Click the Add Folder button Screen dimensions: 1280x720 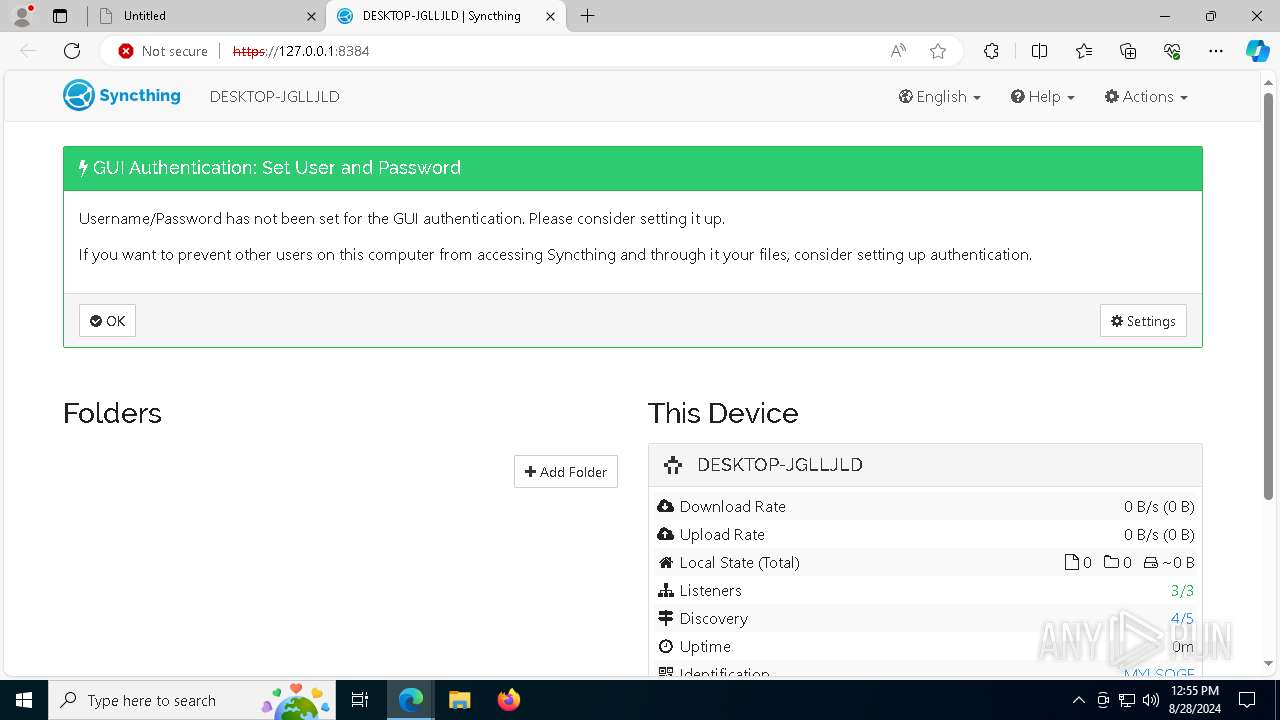pos(566,472)
